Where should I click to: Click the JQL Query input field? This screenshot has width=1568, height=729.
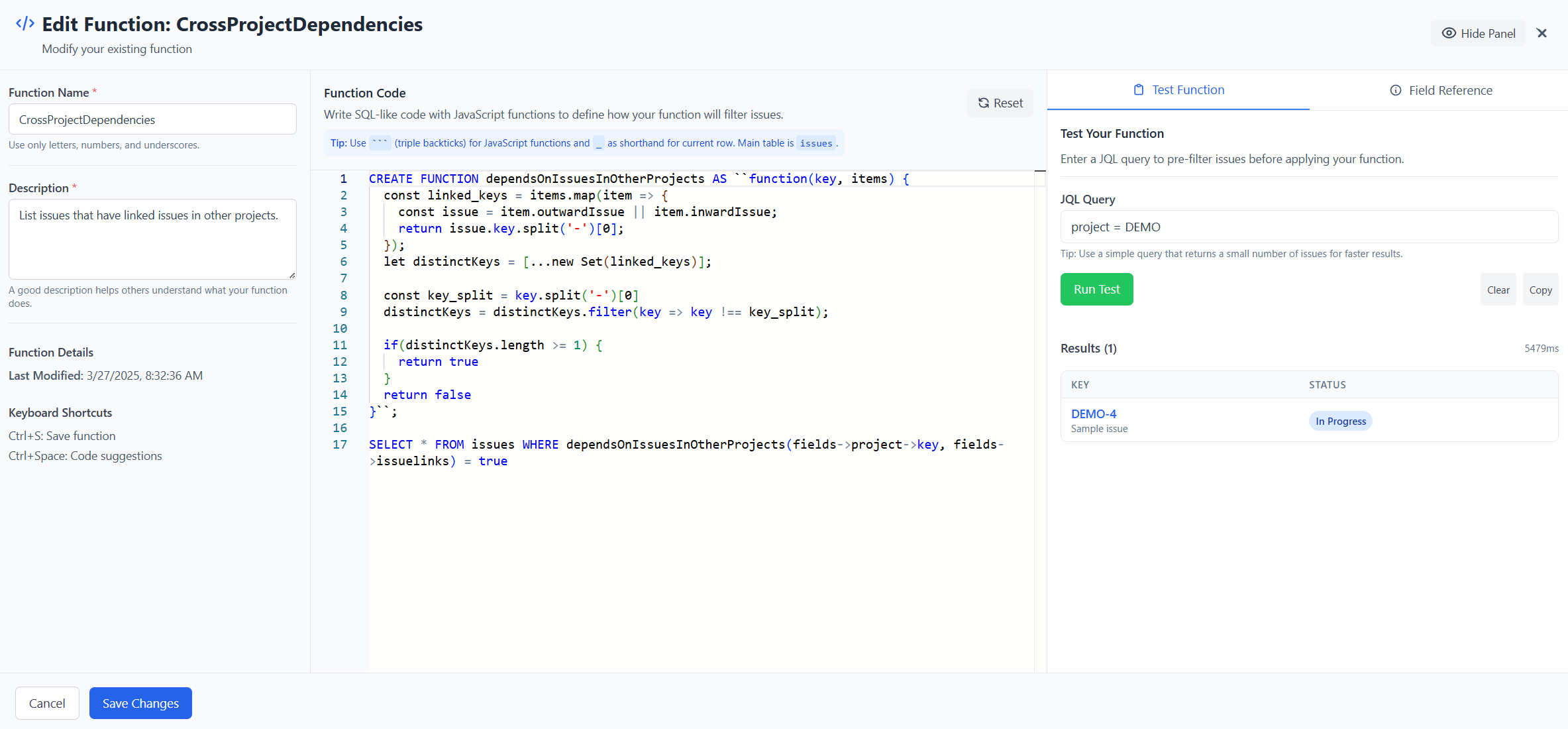pyautogui.click(x=1309, y=227)
